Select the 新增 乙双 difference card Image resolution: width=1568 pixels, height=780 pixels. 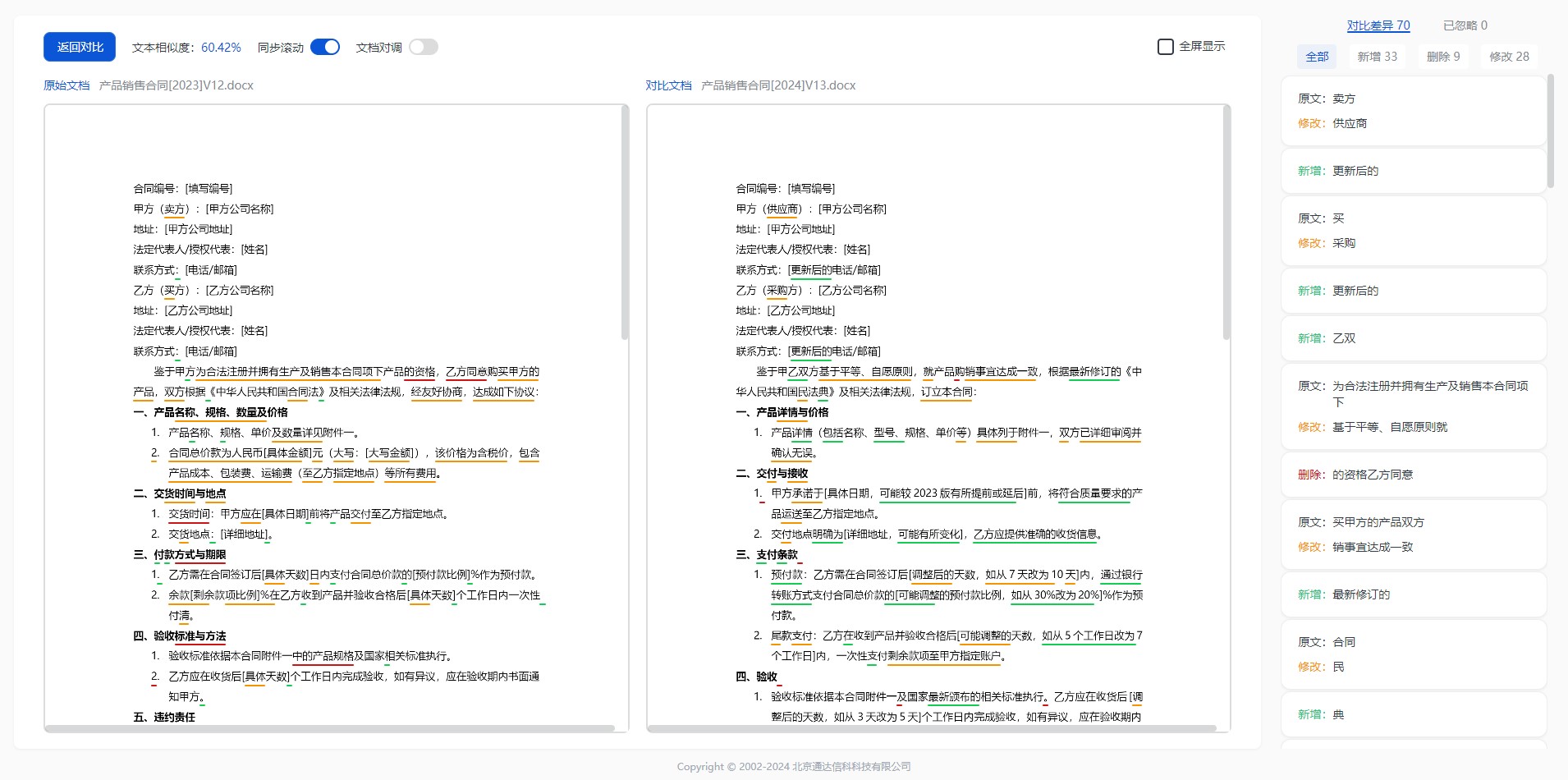click(1413, 338)
